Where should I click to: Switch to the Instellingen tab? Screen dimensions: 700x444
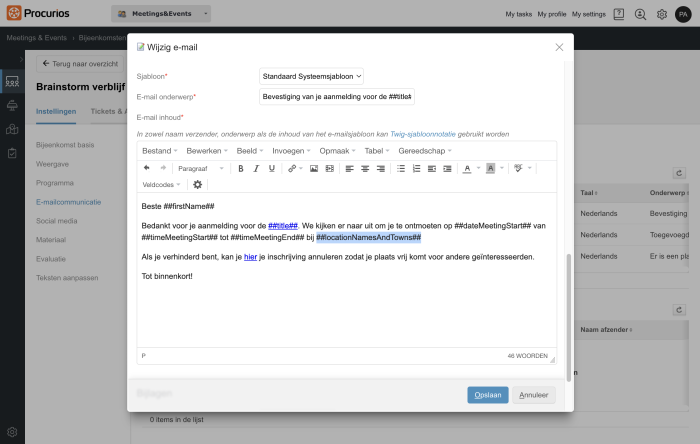(x=56, y=112)
